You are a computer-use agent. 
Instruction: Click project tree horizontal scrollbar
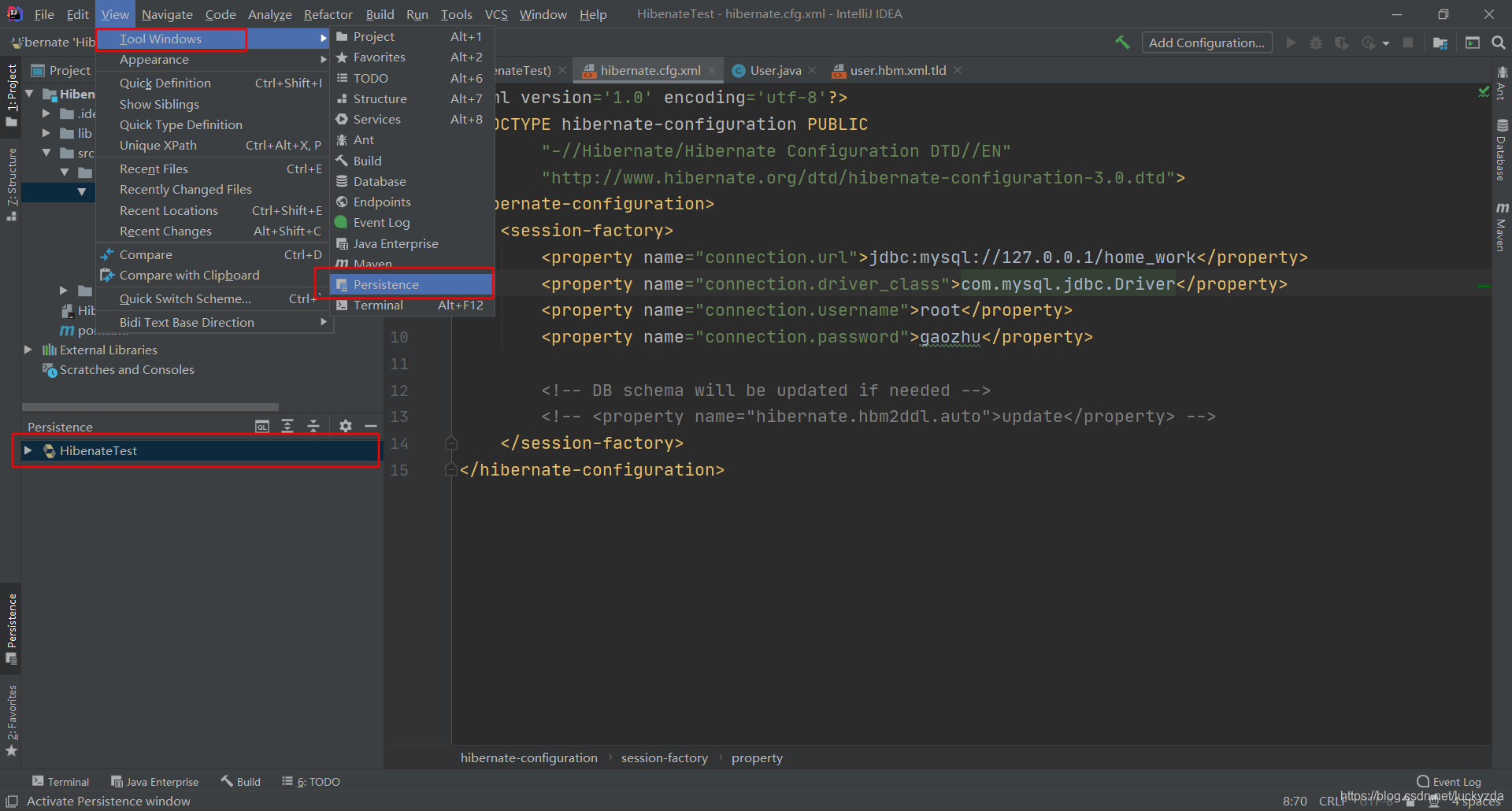pyautogui.click(x=150, y=407)
